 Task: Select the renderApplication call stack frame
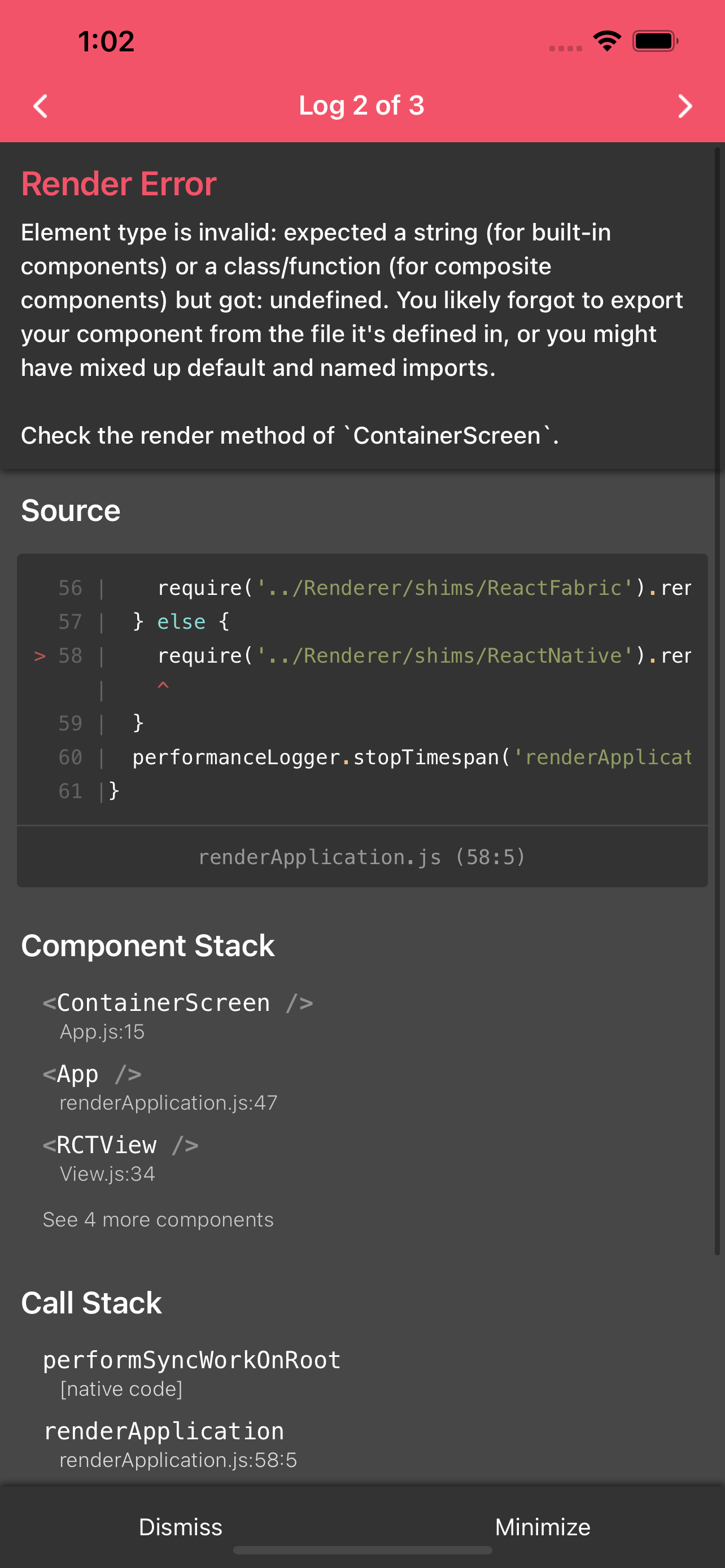pyautogui.click(x=171, y=1443)
